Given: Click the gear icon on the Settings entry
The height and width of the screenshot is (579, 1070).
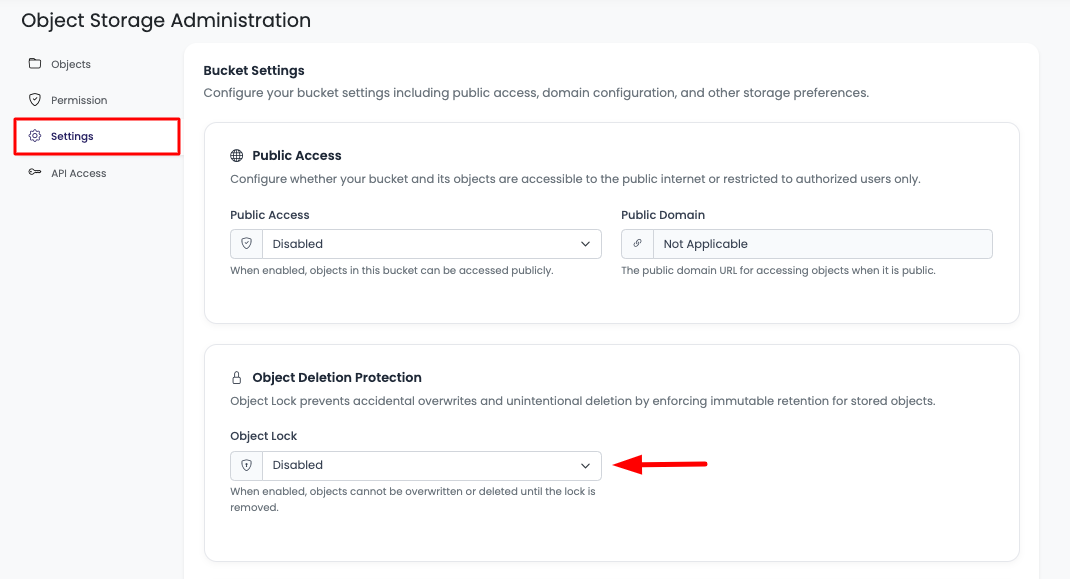Looking at the screenshot, I should (x=35, y=136).
